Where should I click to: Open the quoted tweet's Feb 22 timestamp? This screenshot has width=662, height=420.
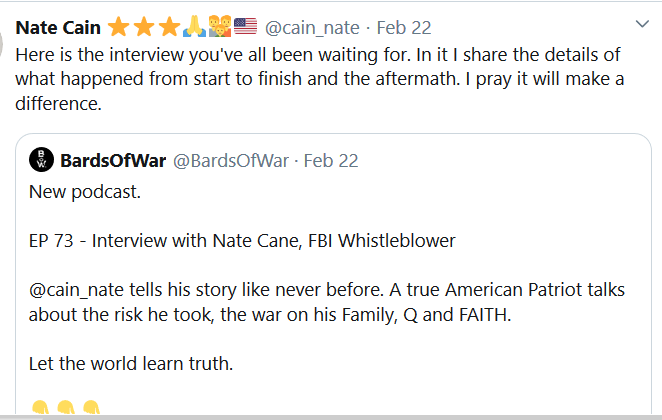click(331, 161)
